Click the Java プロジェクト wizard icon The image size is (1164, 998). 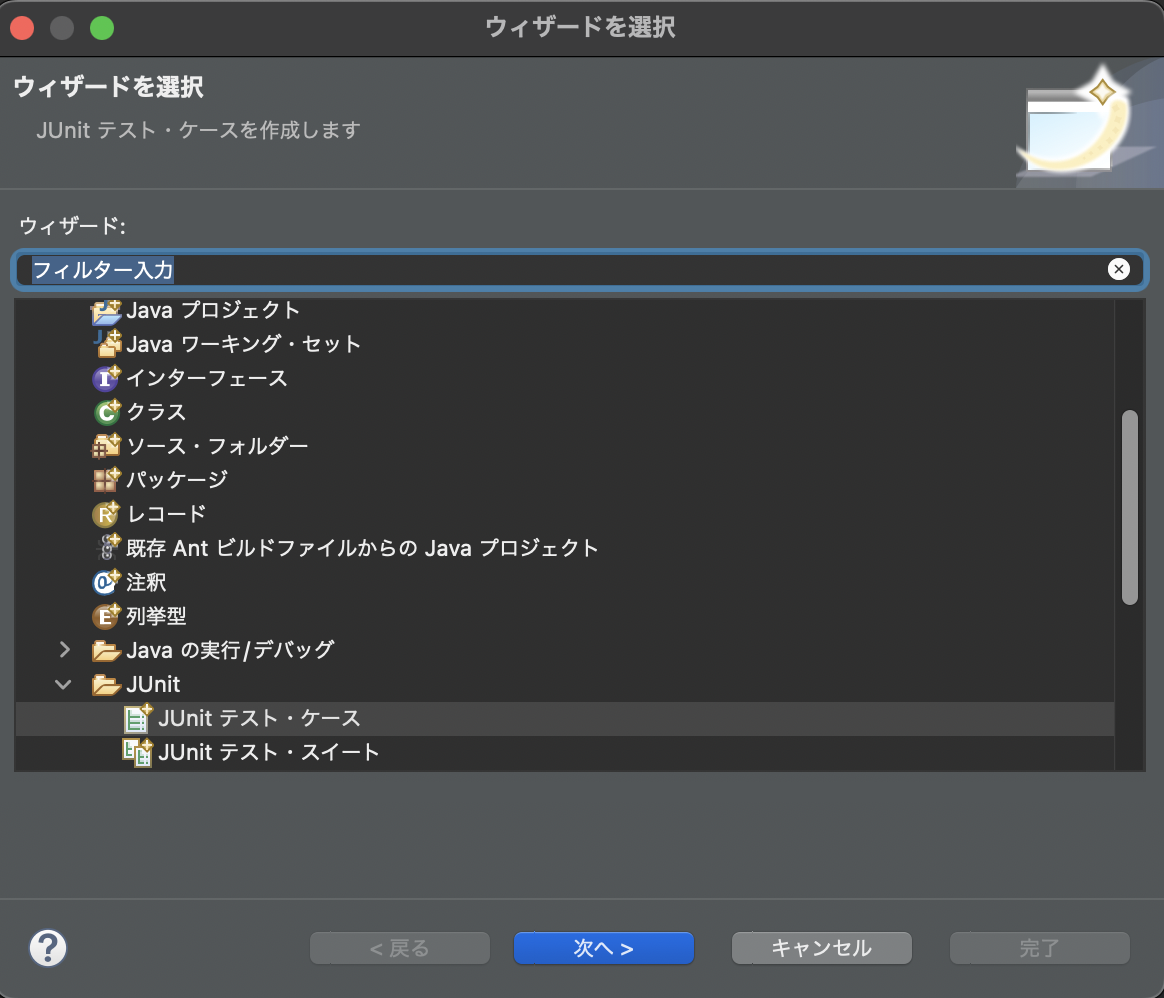pos(106,311)
